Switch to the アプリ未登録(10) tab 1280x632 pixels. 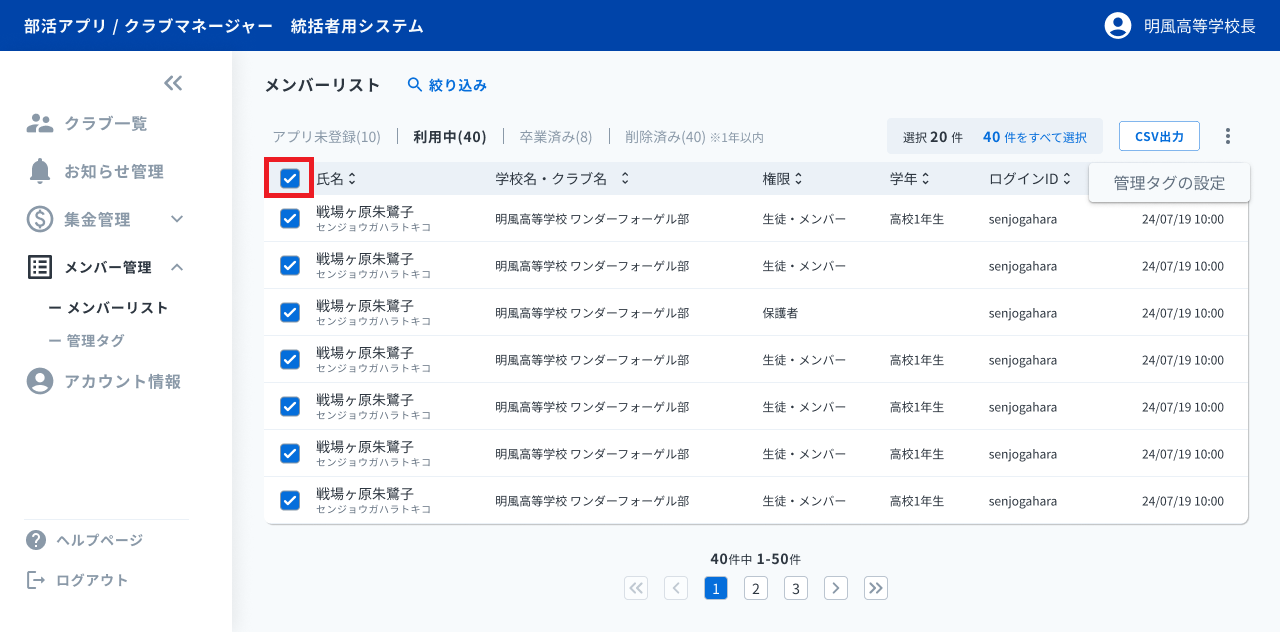click(x=327, y=136)
